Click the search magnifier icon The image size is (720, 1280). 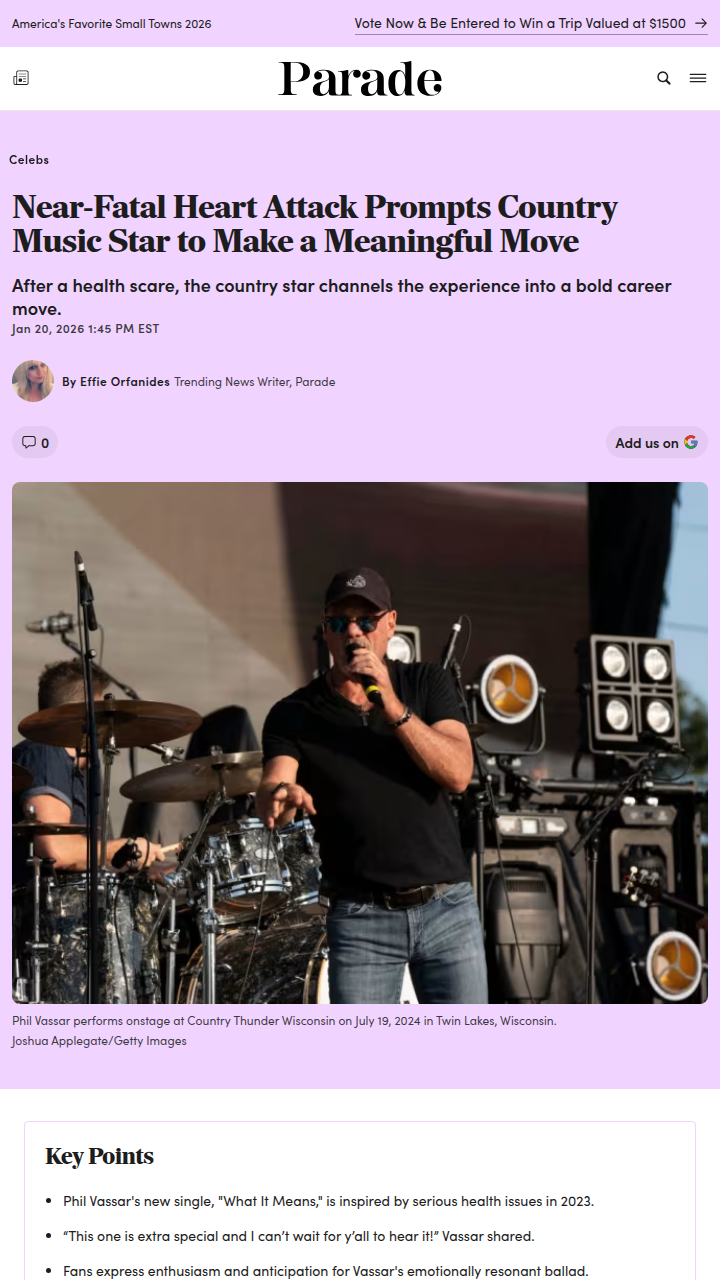664,78
